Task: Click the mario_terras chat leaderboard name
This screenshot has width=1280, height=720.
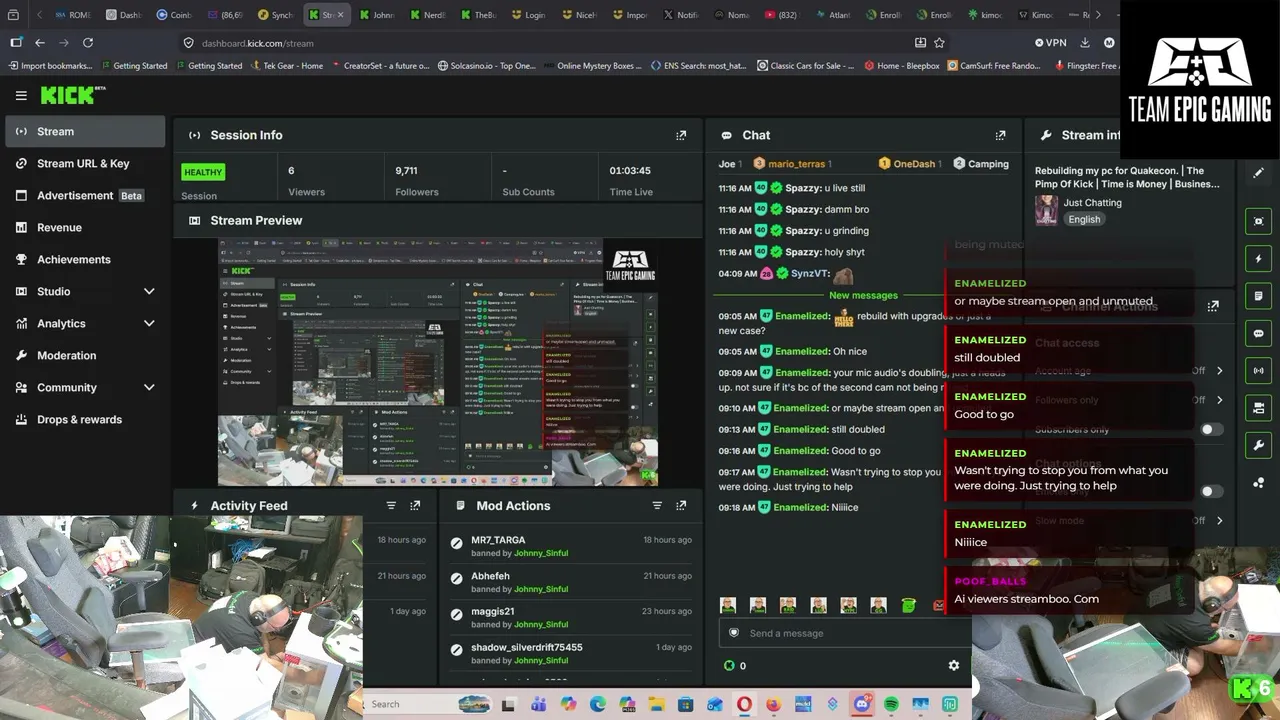Action: click(796, 163)
